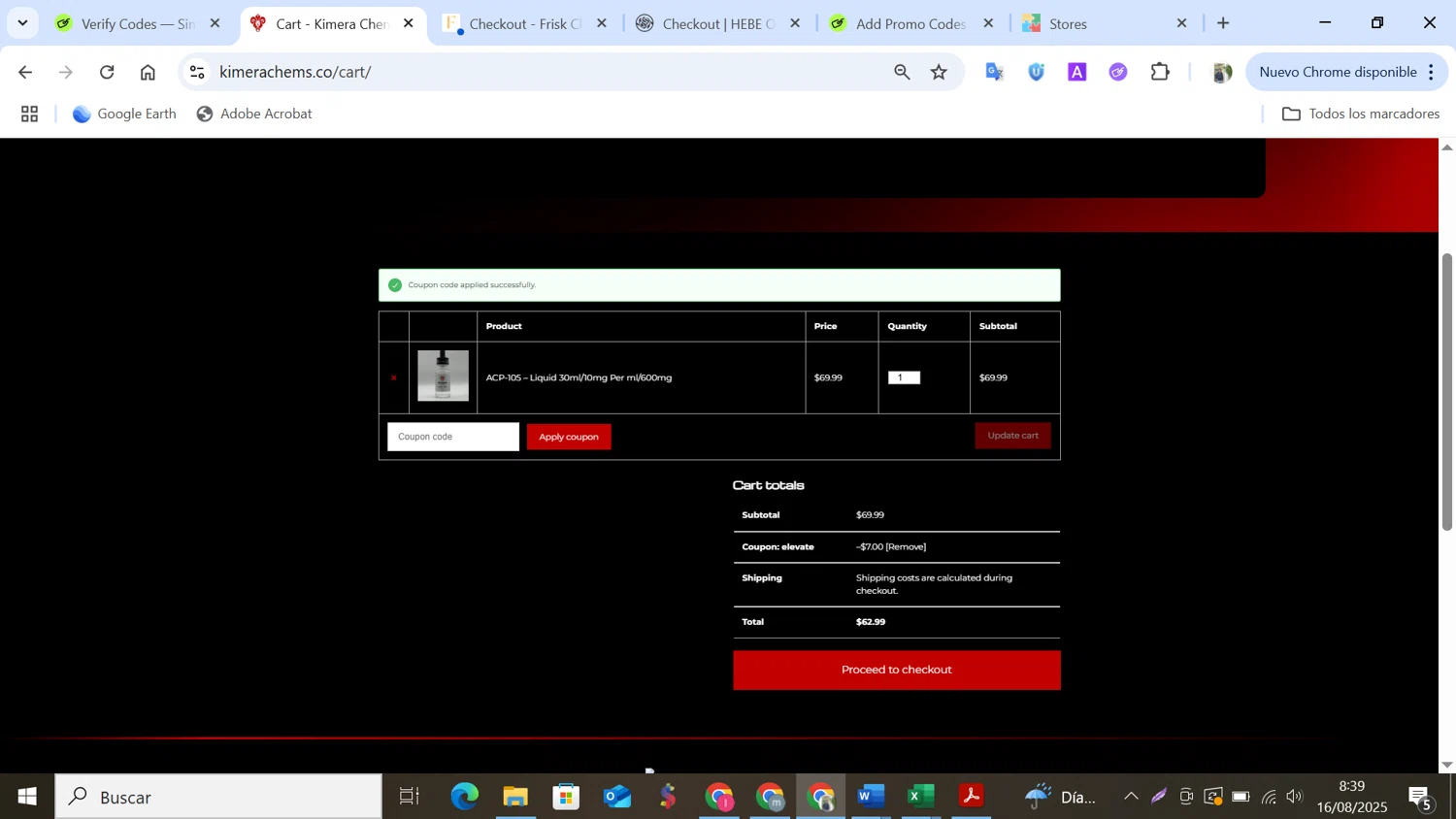Screen dimensions: 1456x819
Task: Open File Explorer from taskbar
Action: click(x=515, y=797)
